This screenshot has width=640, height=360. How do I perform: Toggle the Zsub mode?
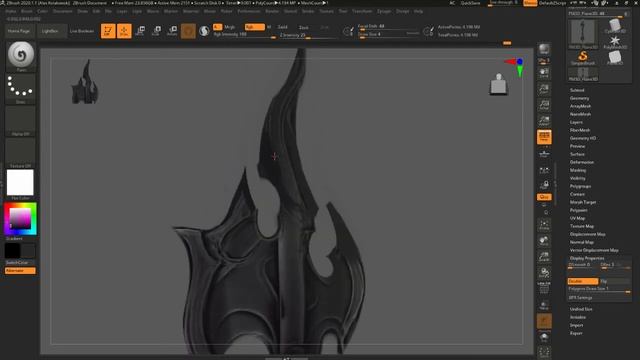[303, 27]
